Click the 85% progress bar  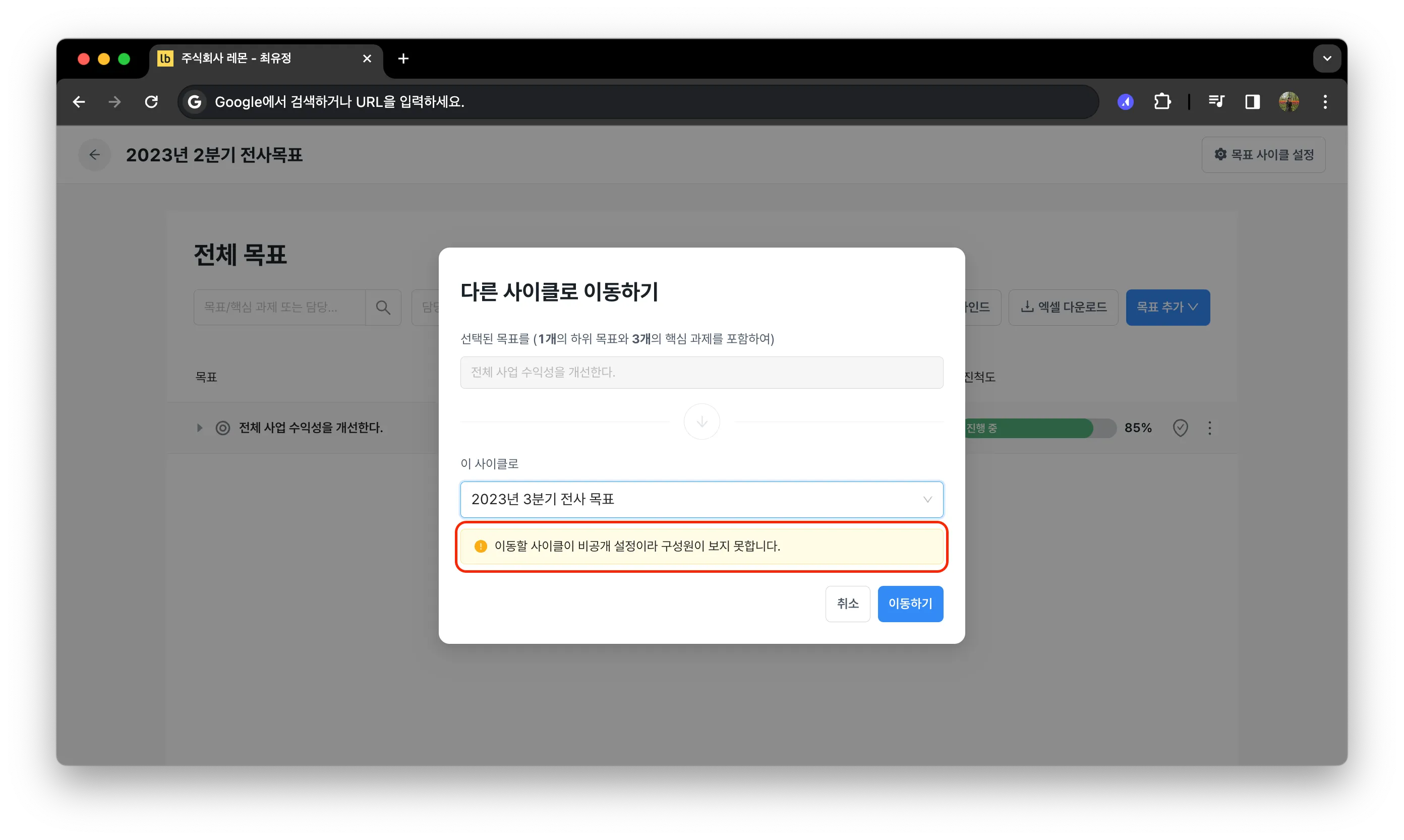point(1040,428)
